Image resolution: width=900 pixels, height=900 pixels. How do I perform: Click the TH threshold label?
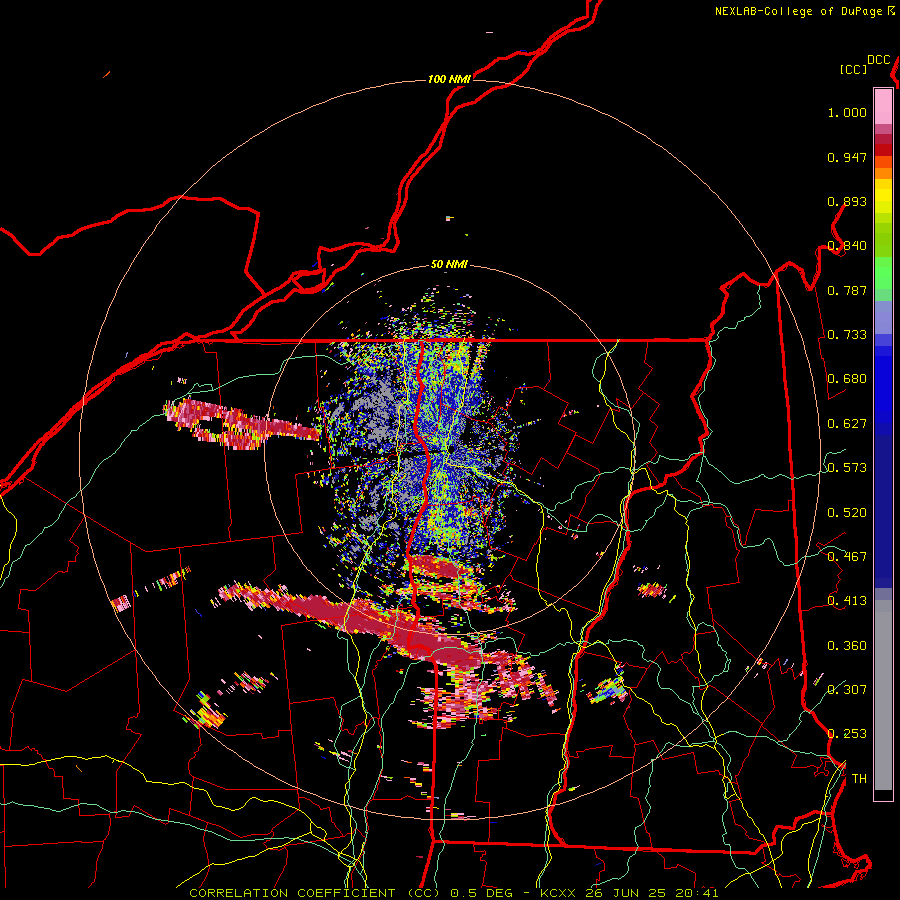(x=859, y=779)
